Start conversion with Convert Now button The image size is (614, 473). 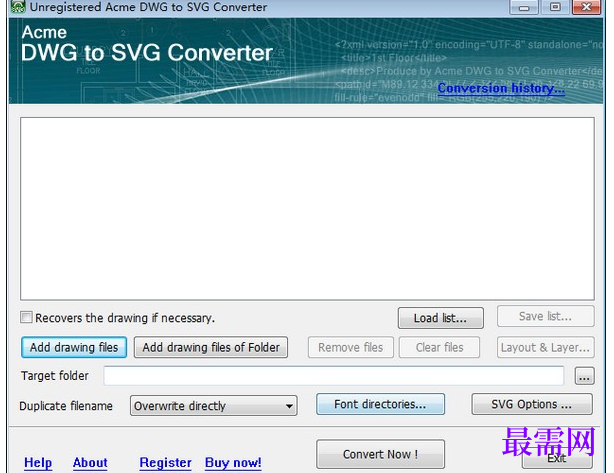380,454
